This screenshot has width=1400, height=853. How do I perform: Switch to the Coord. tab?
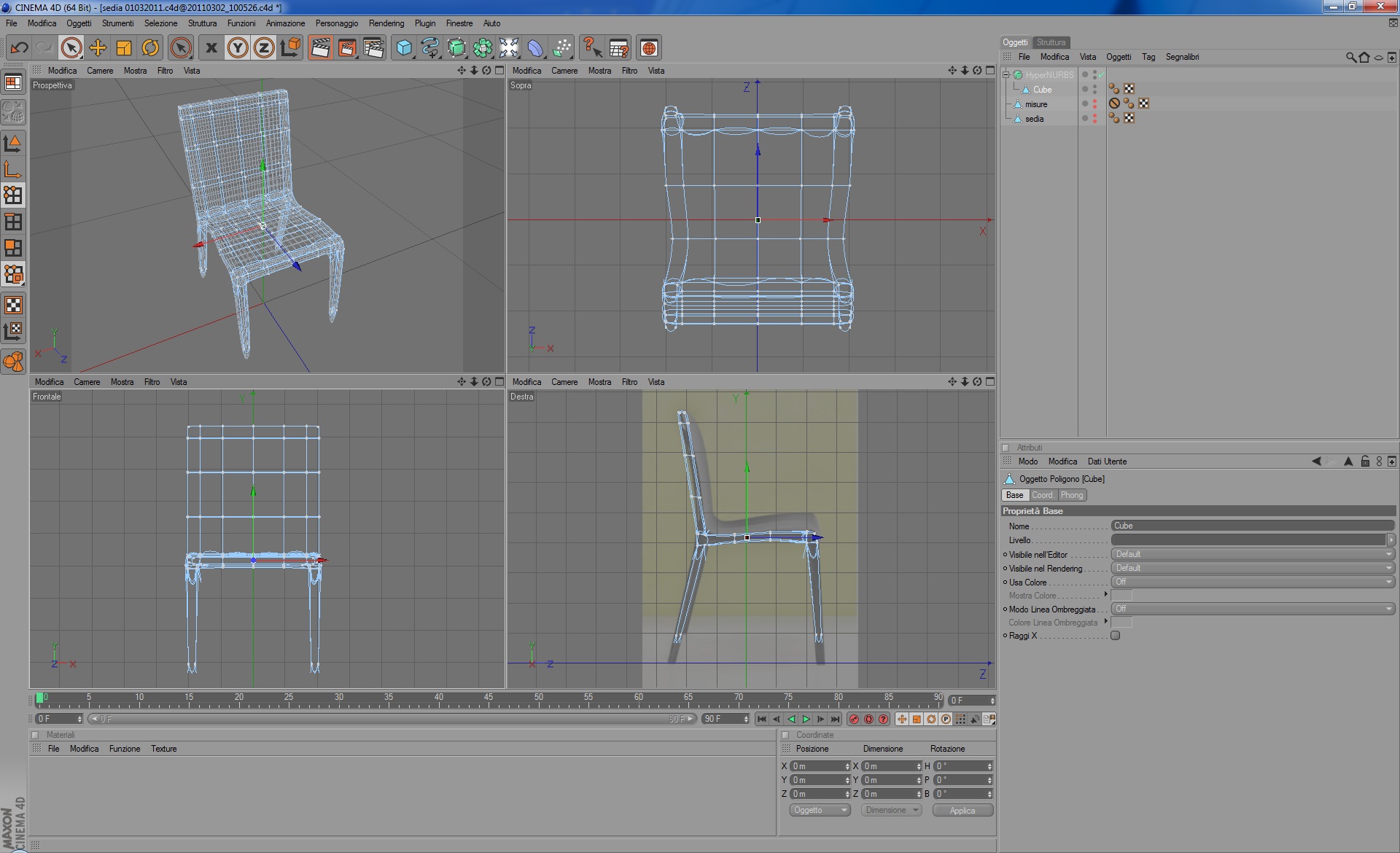[x=1042, y=495]
